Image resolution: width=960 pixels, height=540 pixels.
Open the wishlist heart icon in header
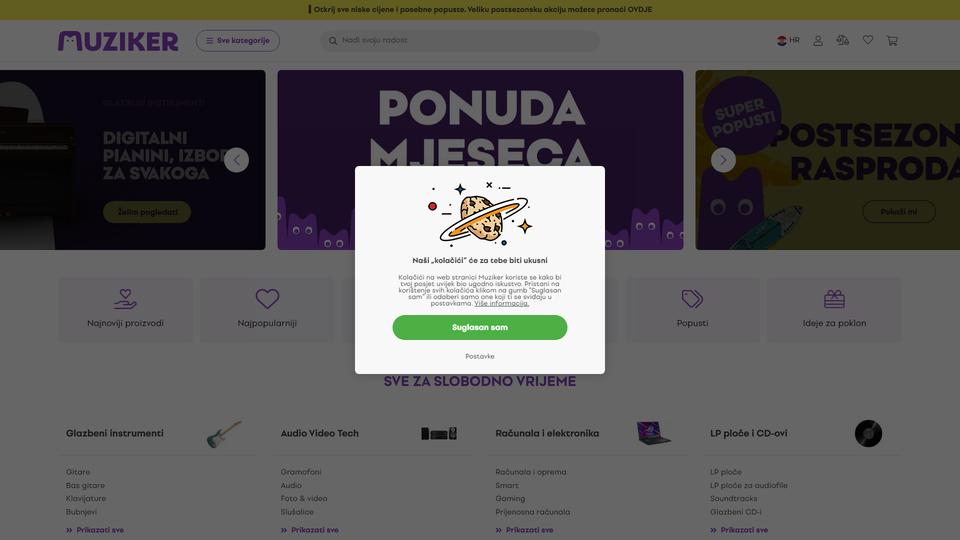[868, 40]
